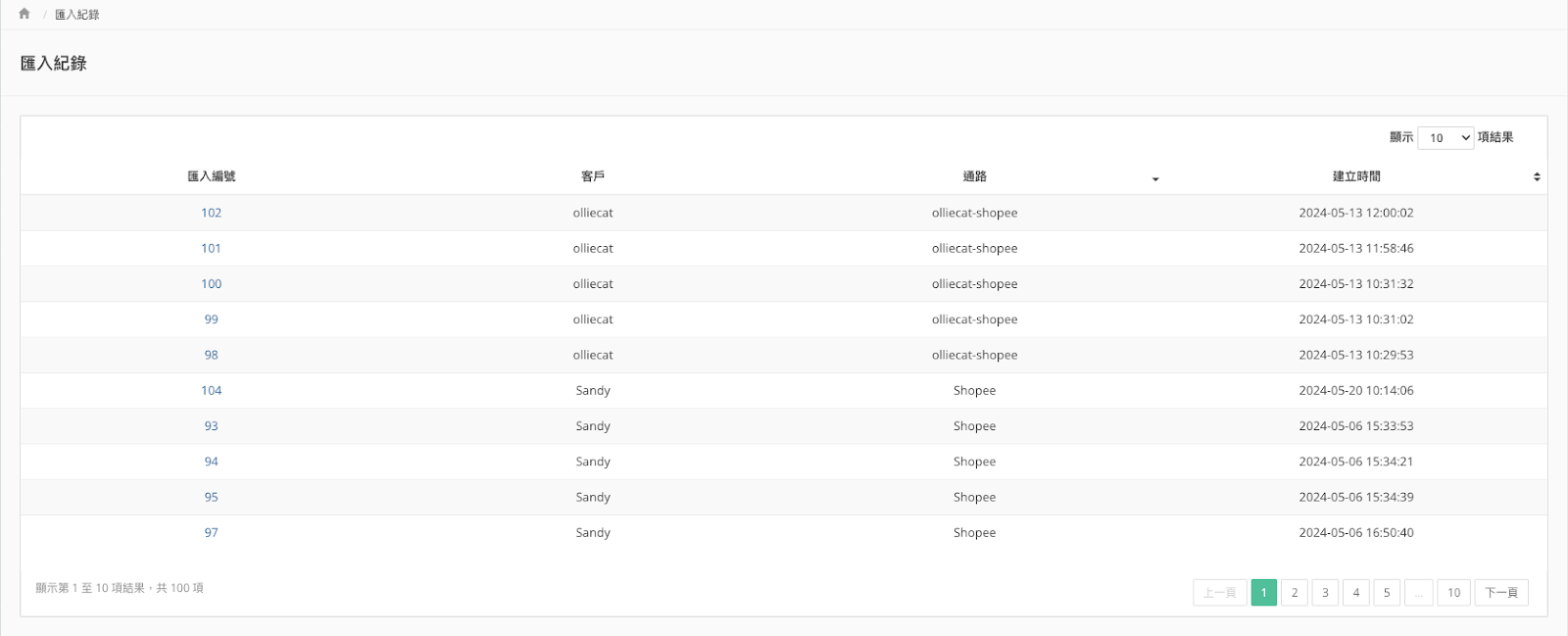
Task: Click the 匯入編號 column header
Action: [212, 176]
